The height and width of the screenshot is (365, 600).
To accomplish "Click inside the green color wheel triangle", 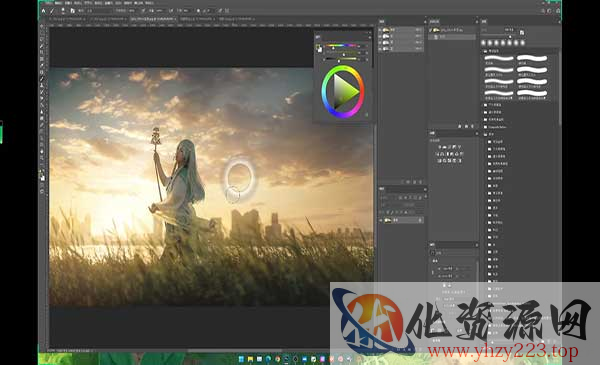I will pyautogui.click(x=344, y=91).
